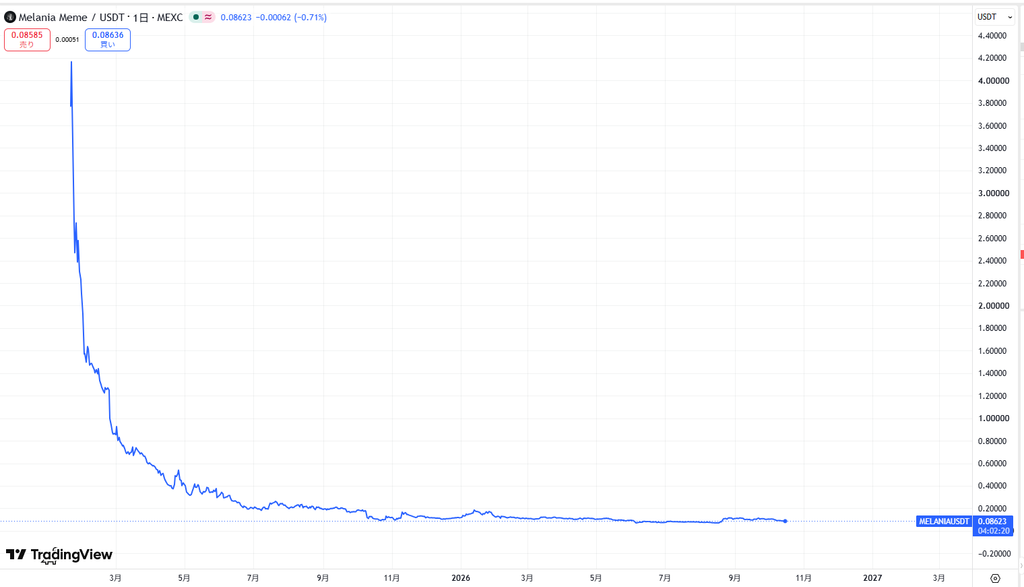Click the 1.40000 price axis label
This screenshot has height=587, width=1024.
pyautogui.click(x=992, y=373)
